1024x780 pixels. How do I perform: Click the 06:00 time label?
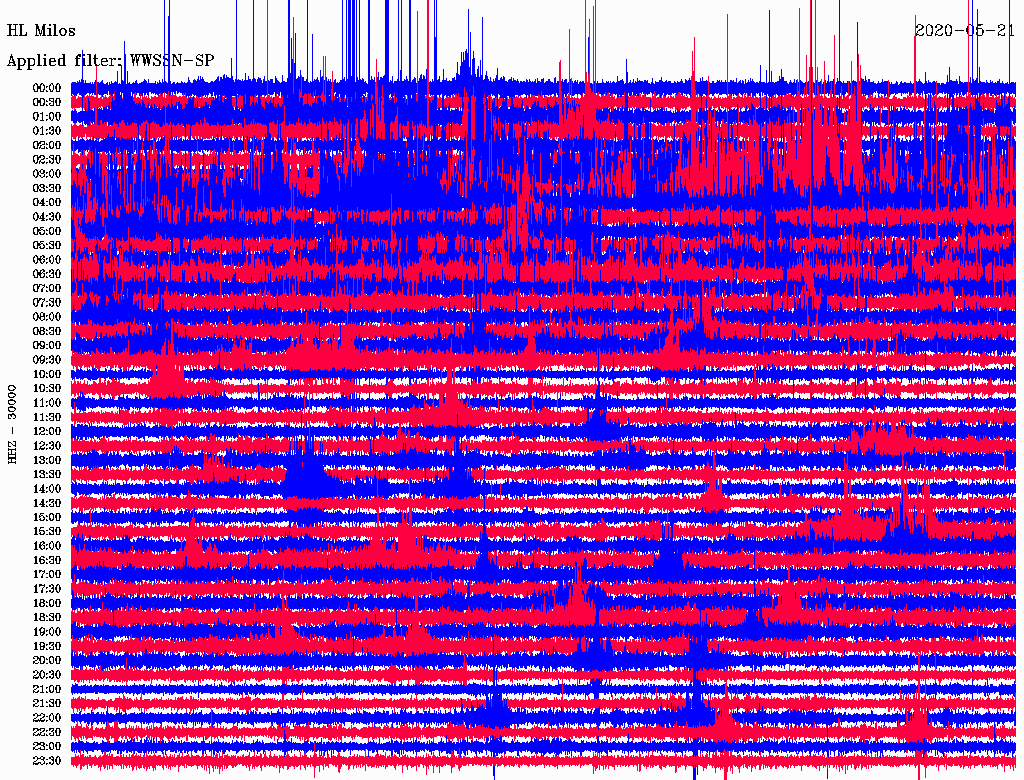point(47,259)
